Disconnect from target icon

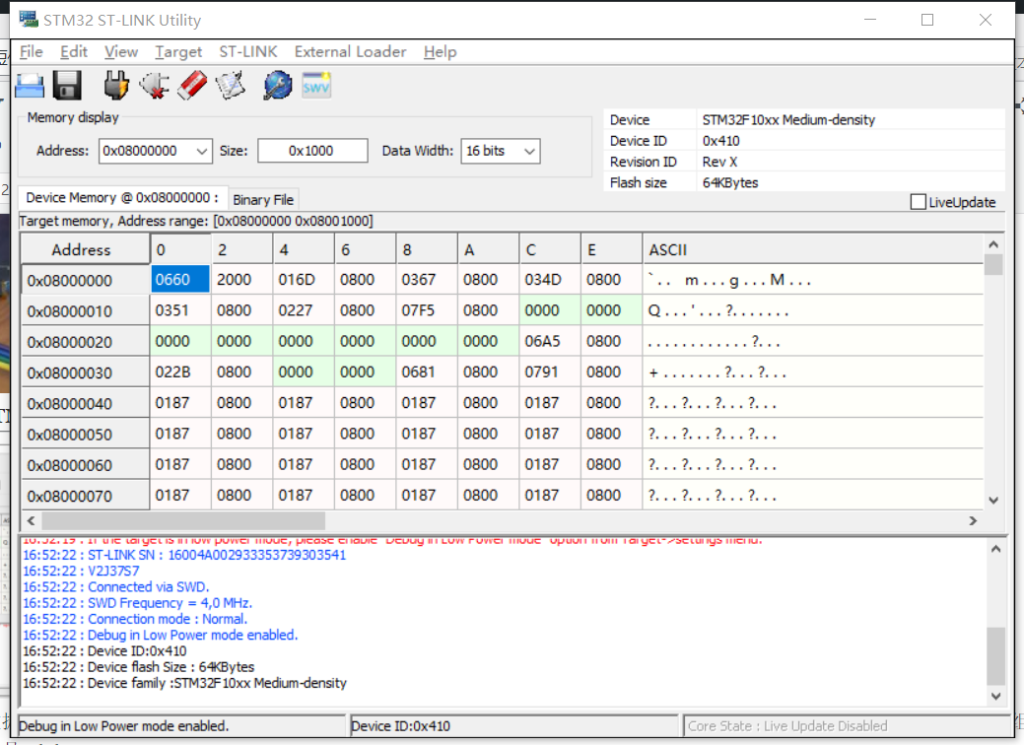click(x=155, y=86)
